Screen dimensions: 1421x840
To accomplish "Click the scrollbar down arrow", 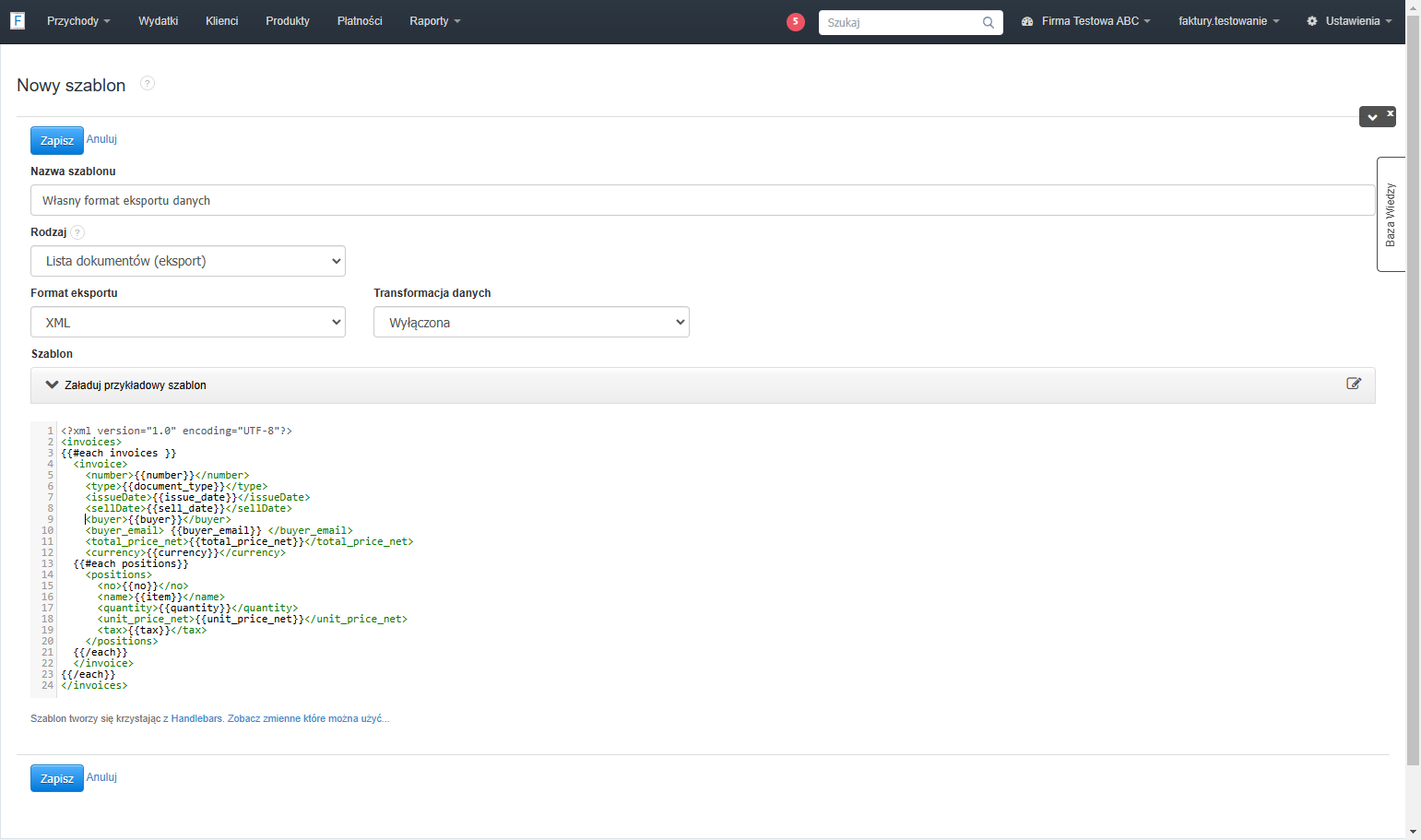I will click(1413, 832).
